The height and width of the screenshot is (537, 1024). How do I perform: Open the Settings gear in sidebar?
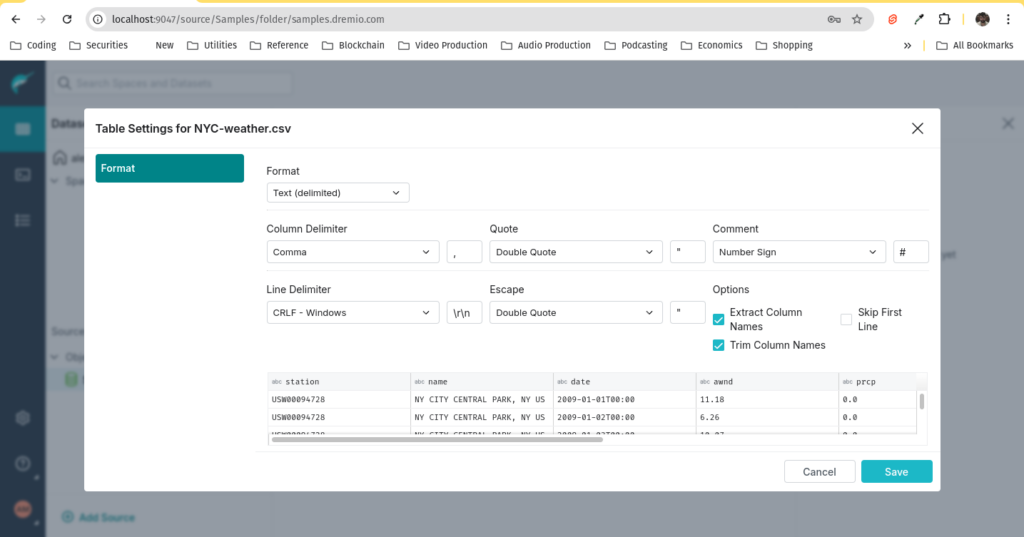click(22, 418)
